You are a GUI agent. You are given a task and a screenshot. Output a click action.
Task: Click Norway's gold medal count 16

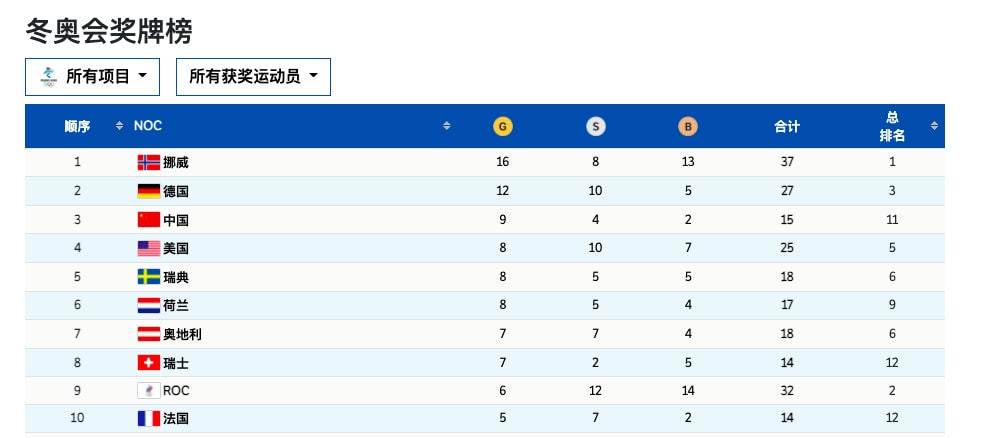point(502,162)
